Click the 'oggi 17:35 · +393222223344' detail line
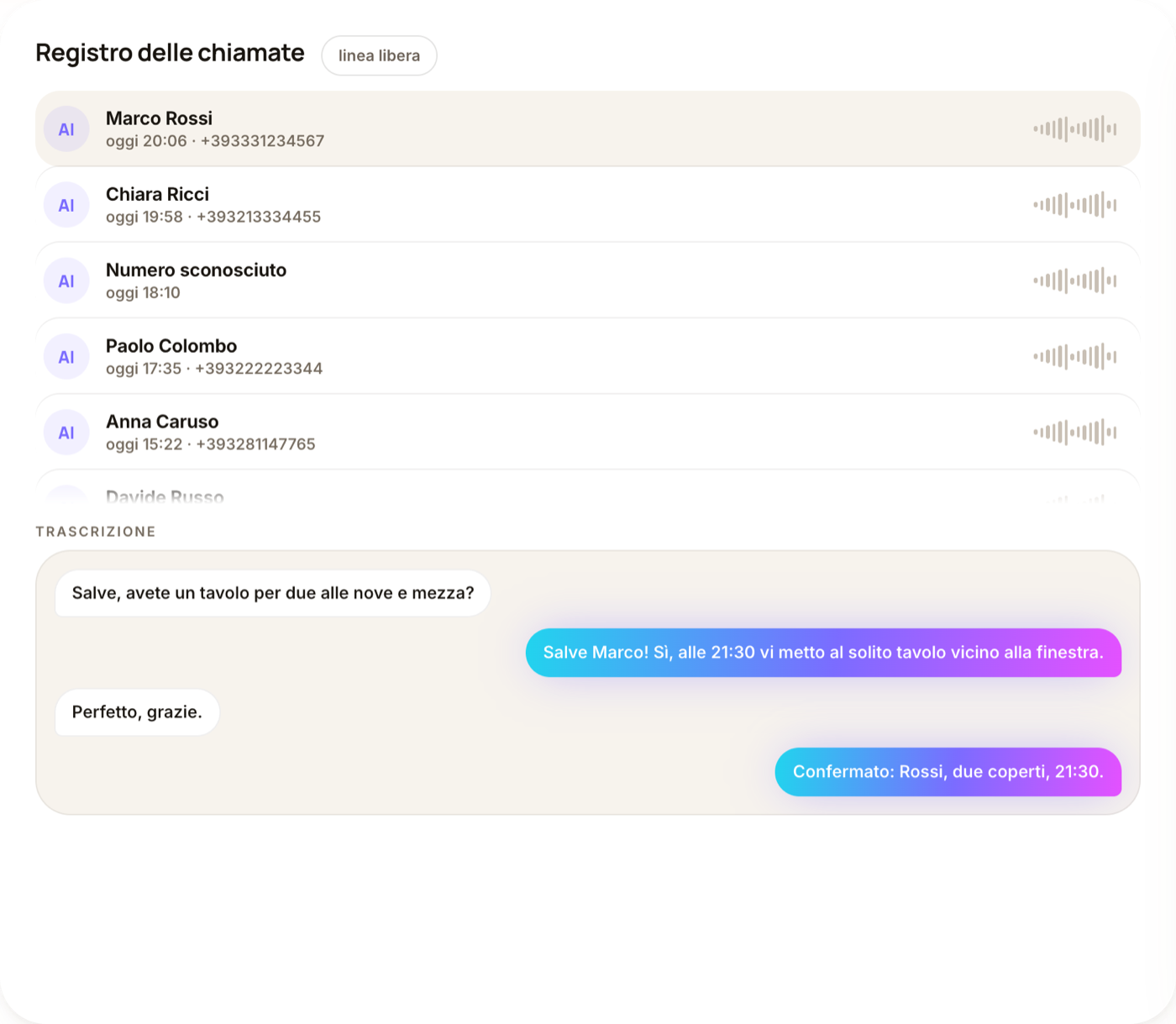1176x1024 pixels. (x=214, y=369)
